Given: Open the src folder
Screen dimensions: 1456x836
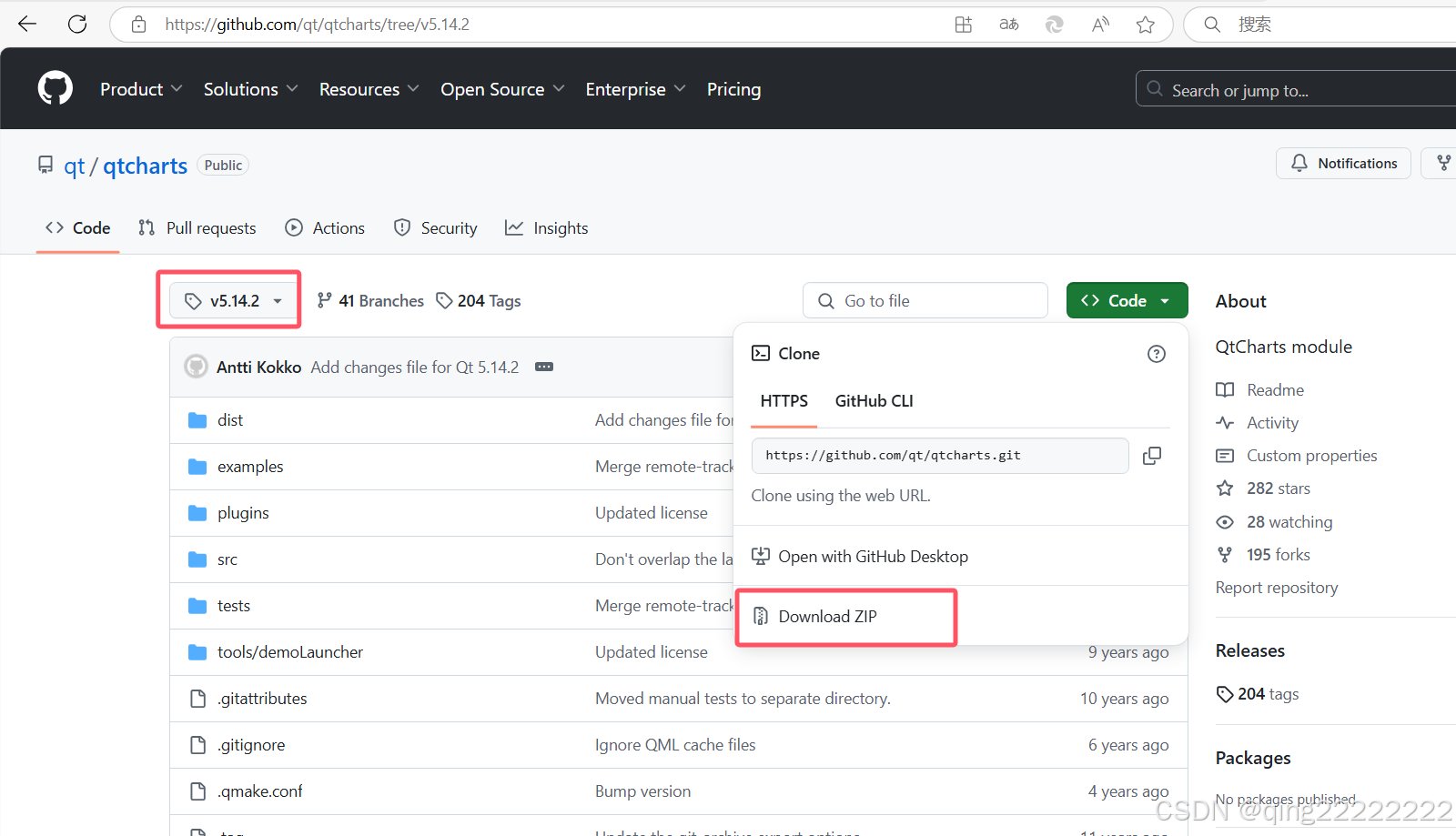Looking at the screenshot, I should [227, 559].
